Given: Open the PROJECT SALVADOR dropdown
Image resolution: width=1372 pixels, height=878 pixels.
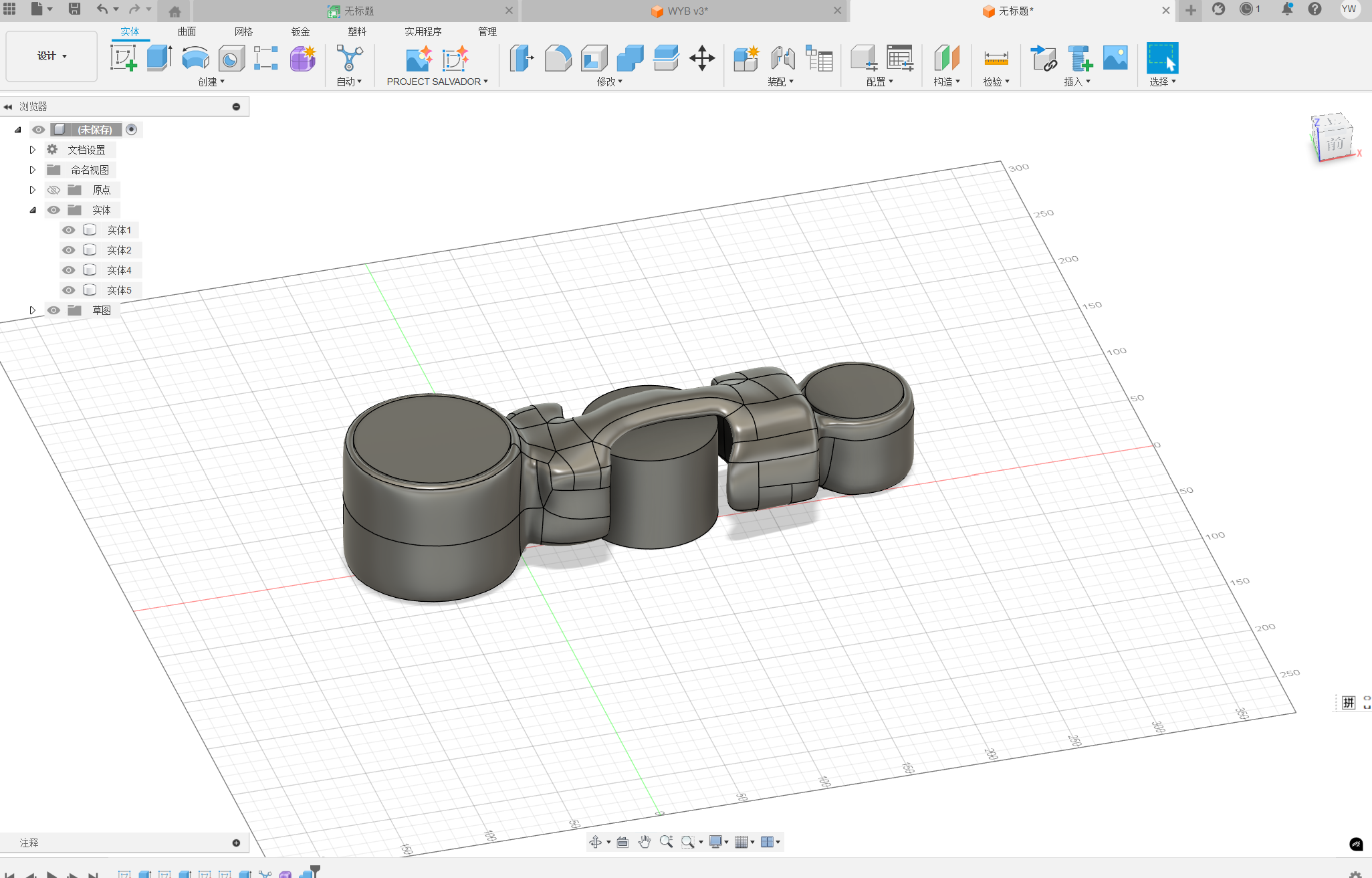Looking at the screenshot, I should [x=437, y=82].
